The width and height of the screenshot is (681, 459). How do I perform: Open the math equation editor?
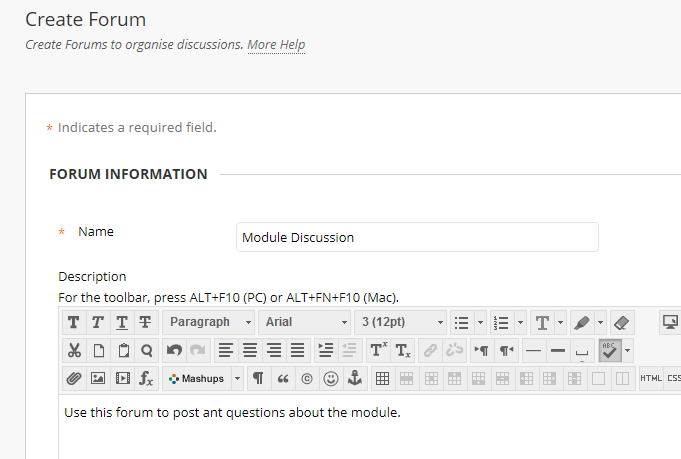(146, 378)
